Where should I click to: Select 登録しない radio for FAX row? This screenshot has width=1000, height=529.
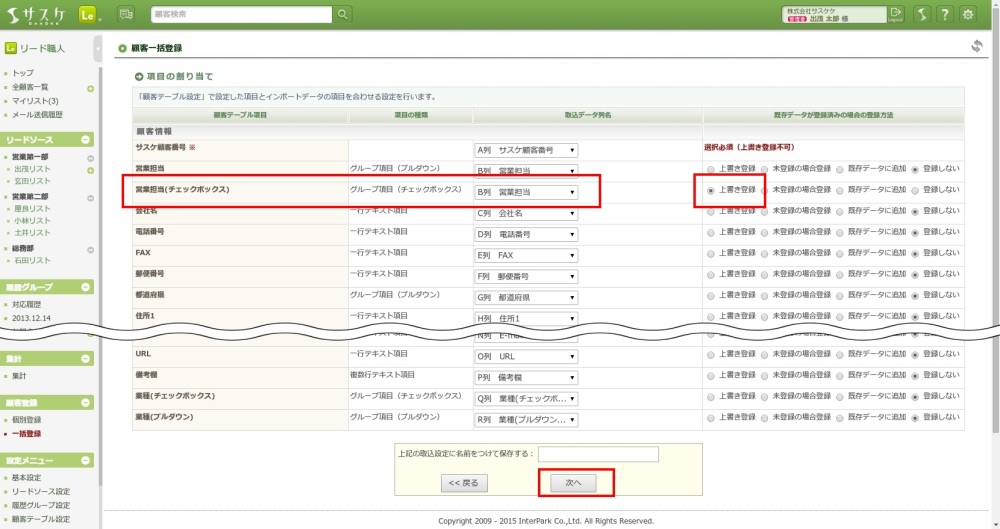pos(915,254)
